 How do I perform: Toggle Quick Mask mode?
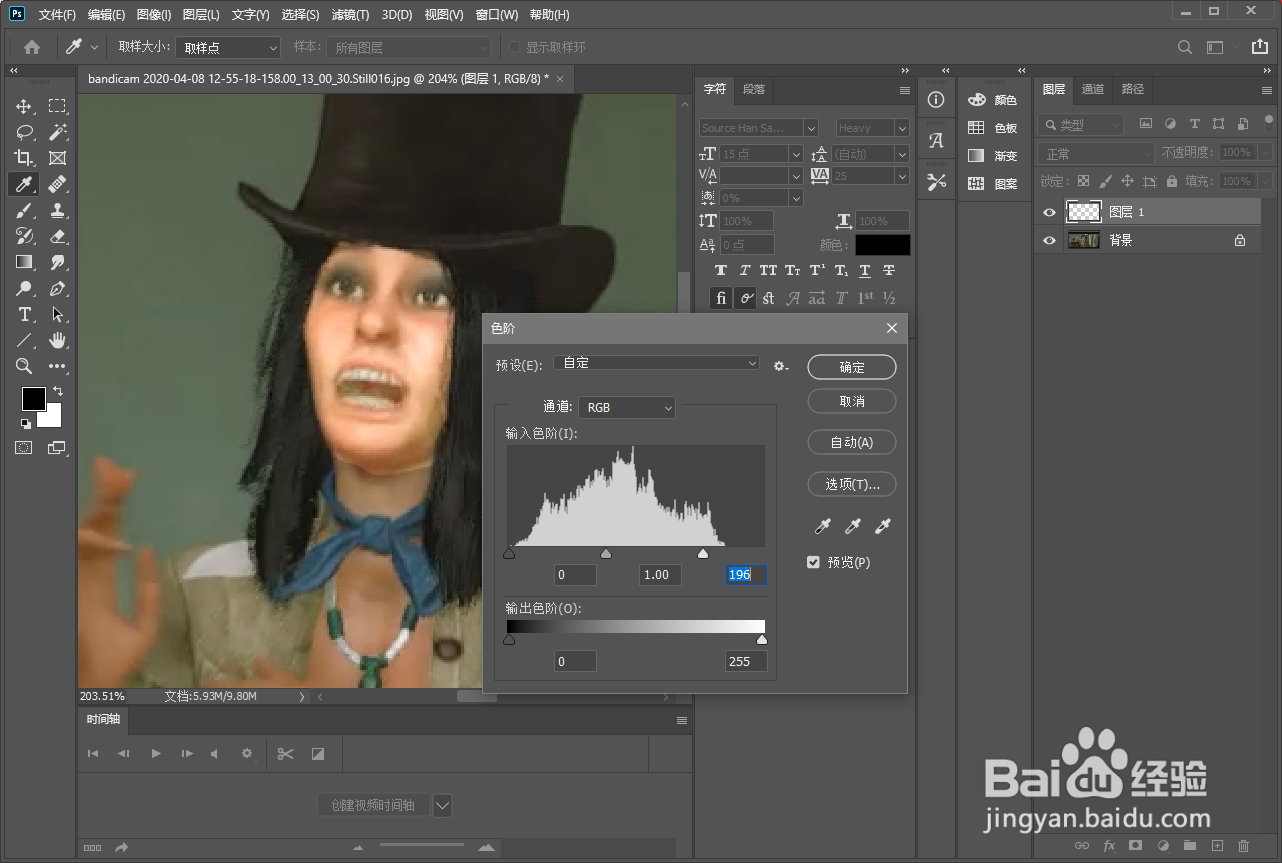coord(24,448)
